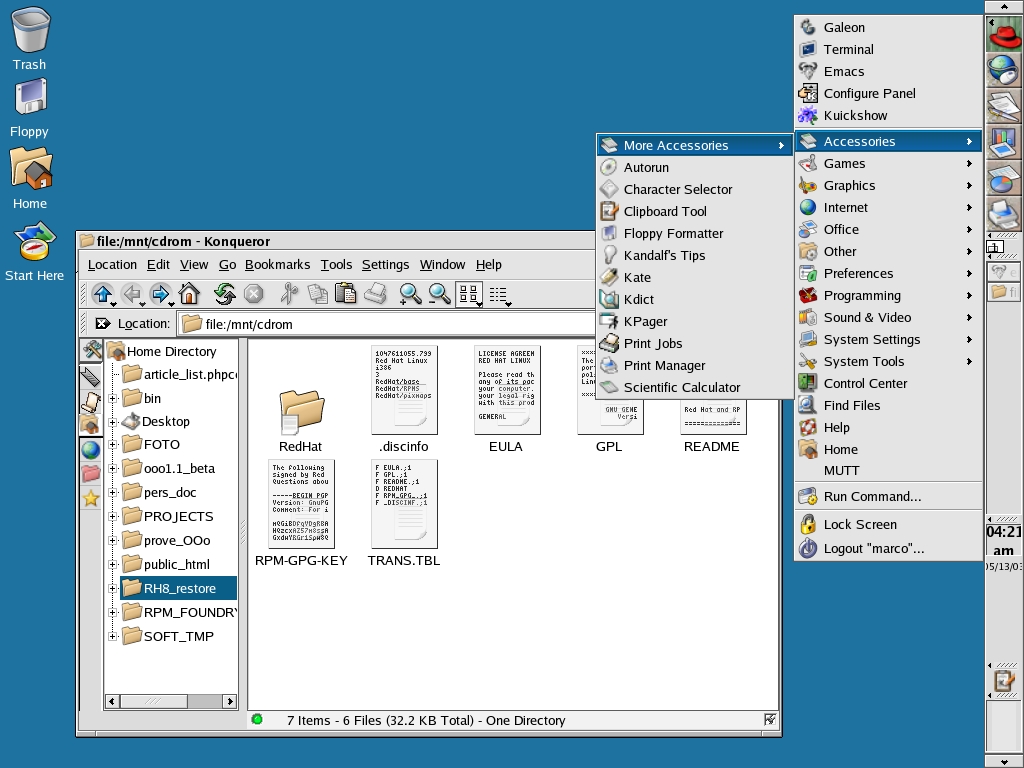The height and width of the screenshot is (768, 1024).
Task: Click the Paste clipboard toolbar icon
Action: click(345, 294)
